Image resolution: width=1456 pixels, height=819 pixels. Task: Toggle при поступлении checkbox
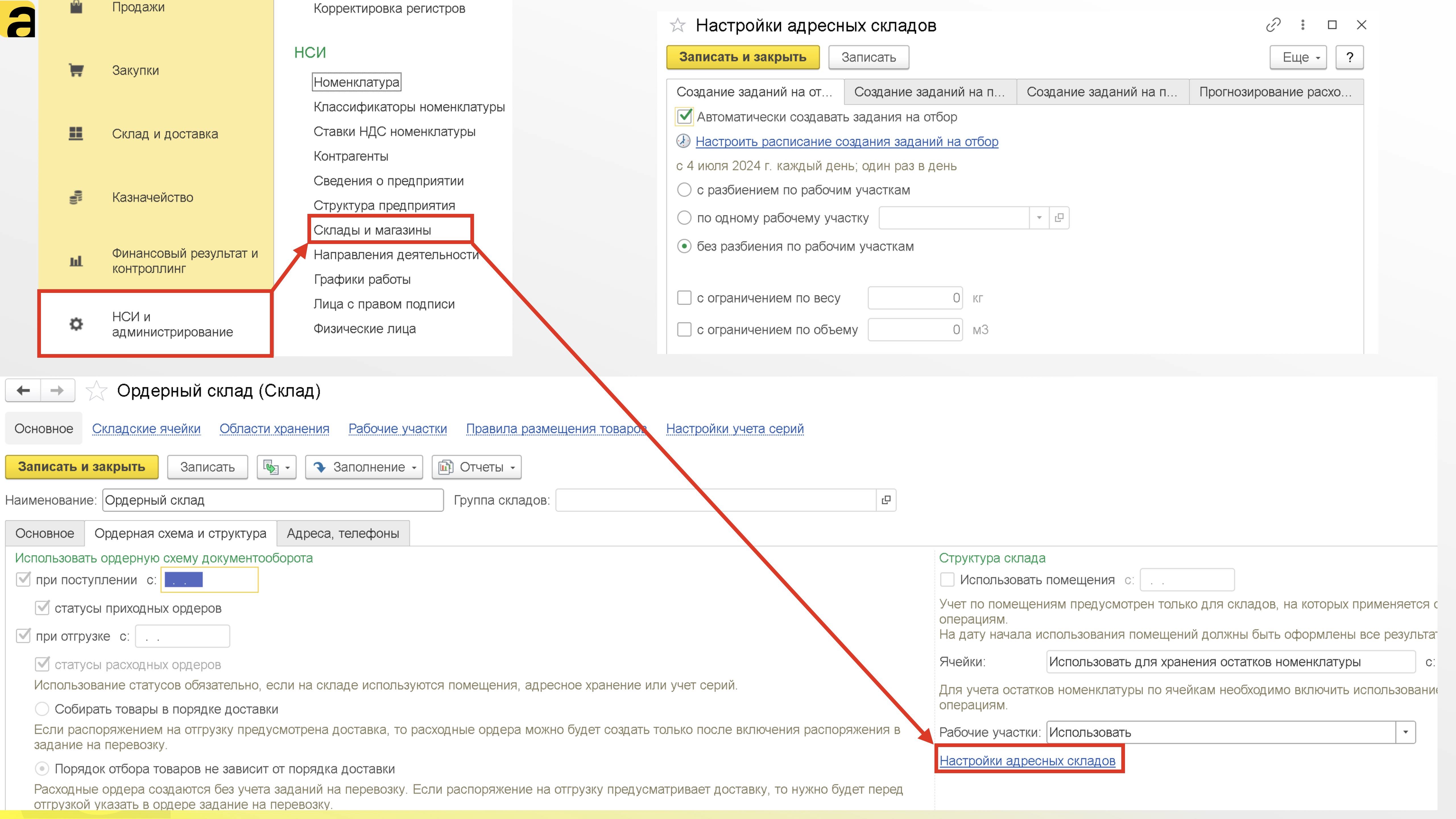[x=23, y=579]
